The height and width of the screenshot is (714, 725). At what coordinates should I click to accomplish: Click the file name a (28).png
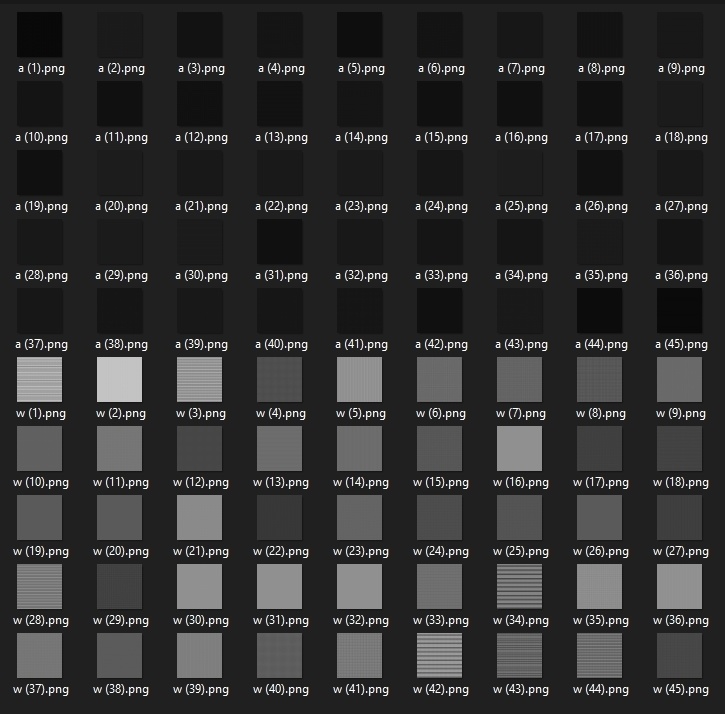click(x=41, y=276)
